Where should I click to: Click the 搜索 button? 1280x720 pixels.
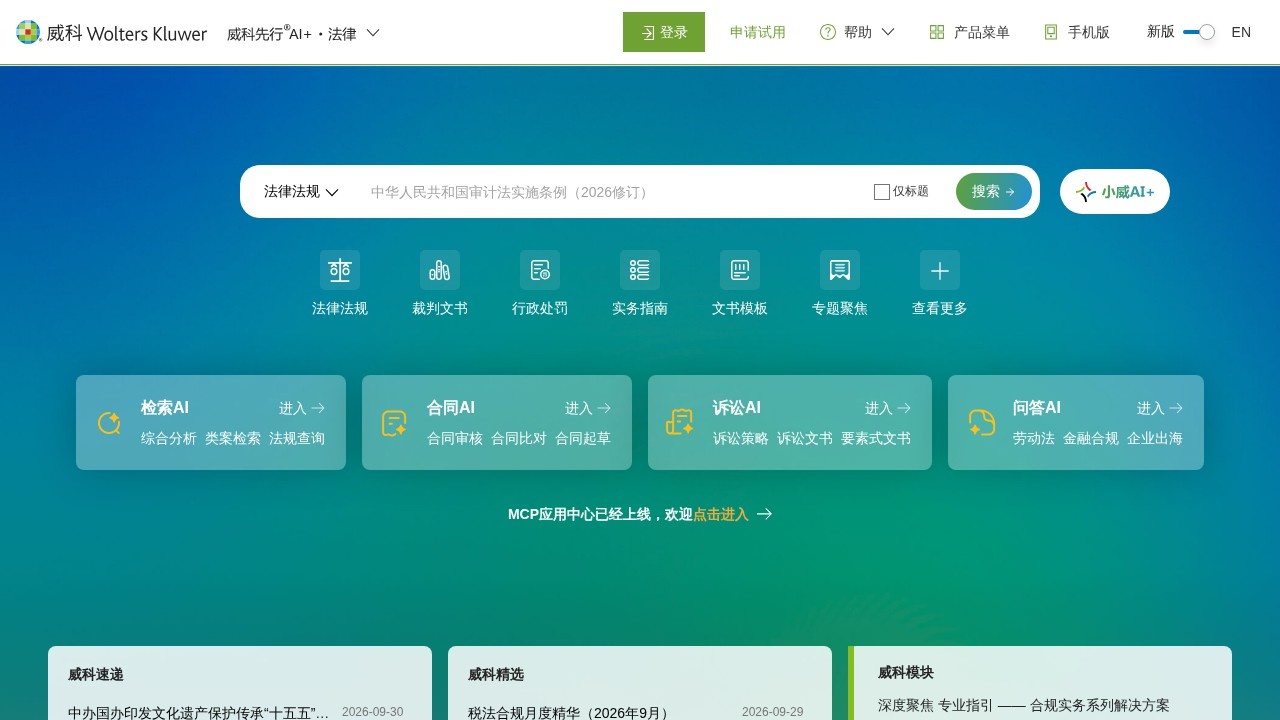[x=994, y=192]
